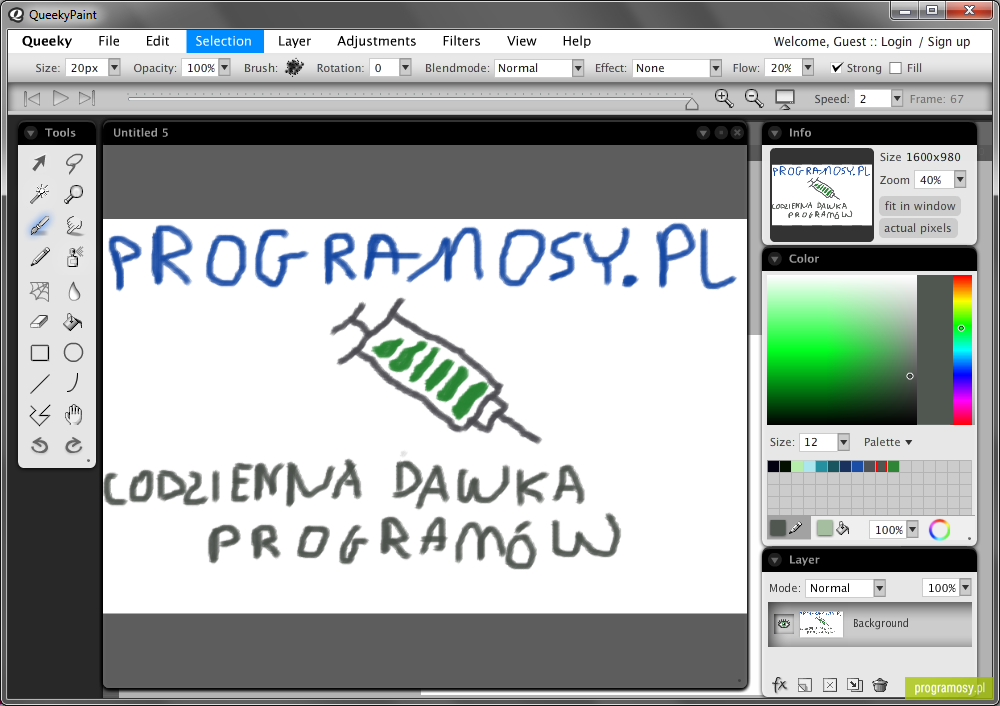Activate the Smudge finger tool
Image resolution: width=1000 pixels, height=706 pixels.
[x=73, y=225]
